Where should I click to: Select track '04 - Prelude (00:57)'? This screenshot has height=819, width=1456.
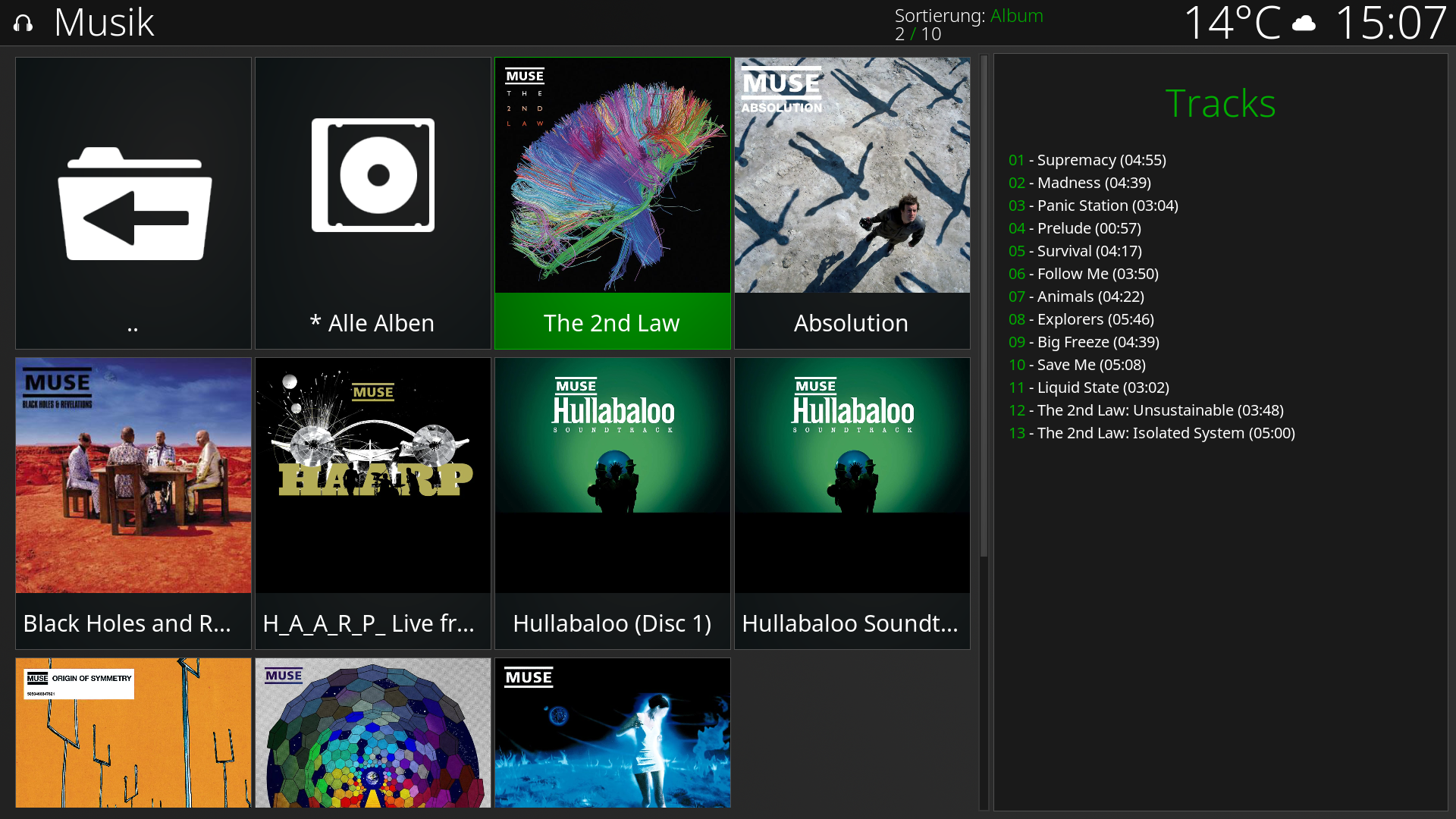(1075, 228)
